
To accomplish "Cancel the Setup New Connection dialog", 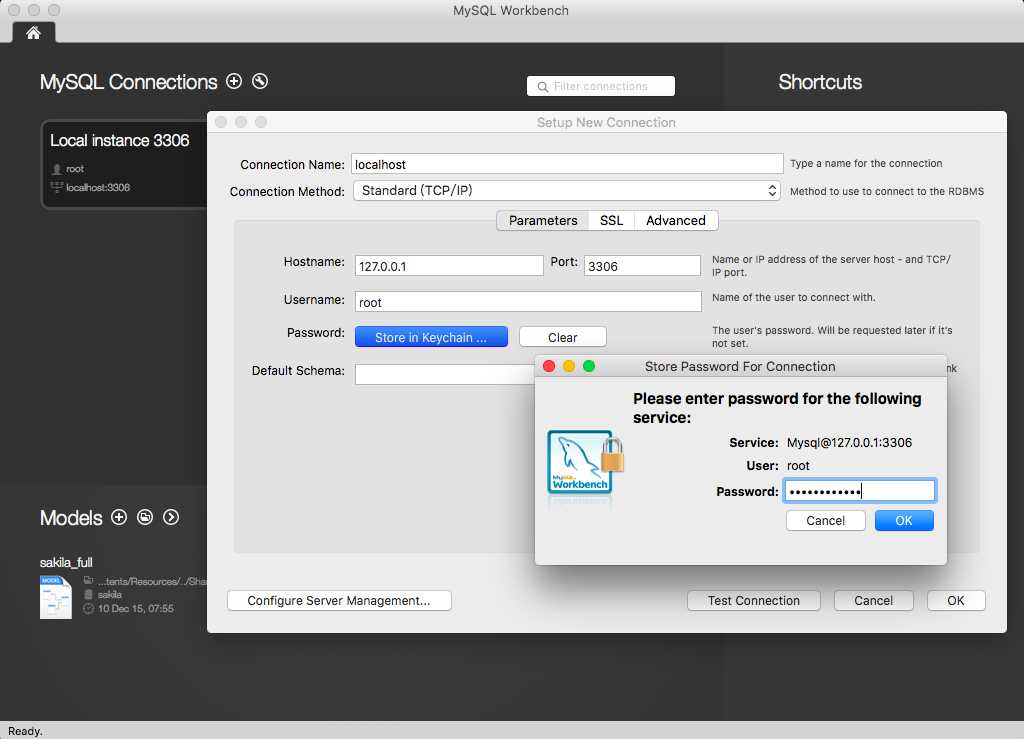I will (x=873, y=601).
